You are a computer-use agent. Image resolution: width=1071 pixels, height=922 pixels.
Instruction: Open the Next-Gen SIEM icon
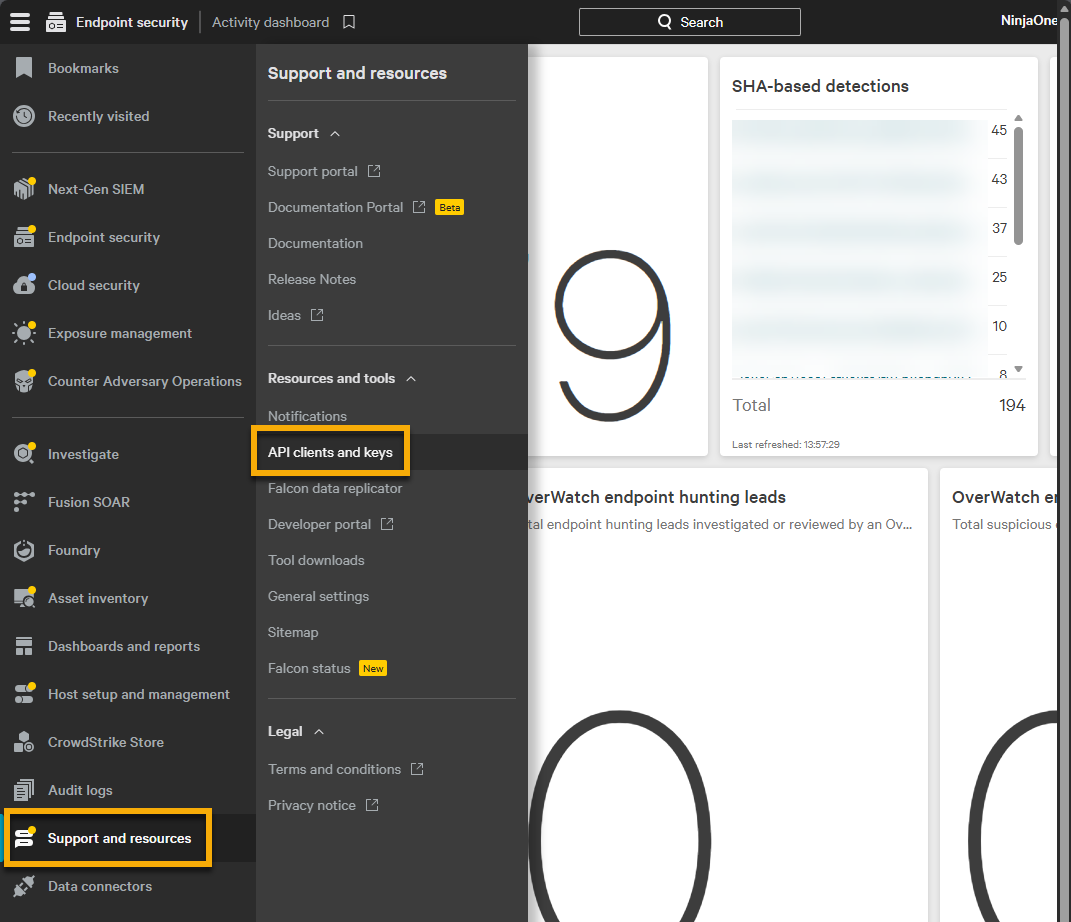(24, 189)
